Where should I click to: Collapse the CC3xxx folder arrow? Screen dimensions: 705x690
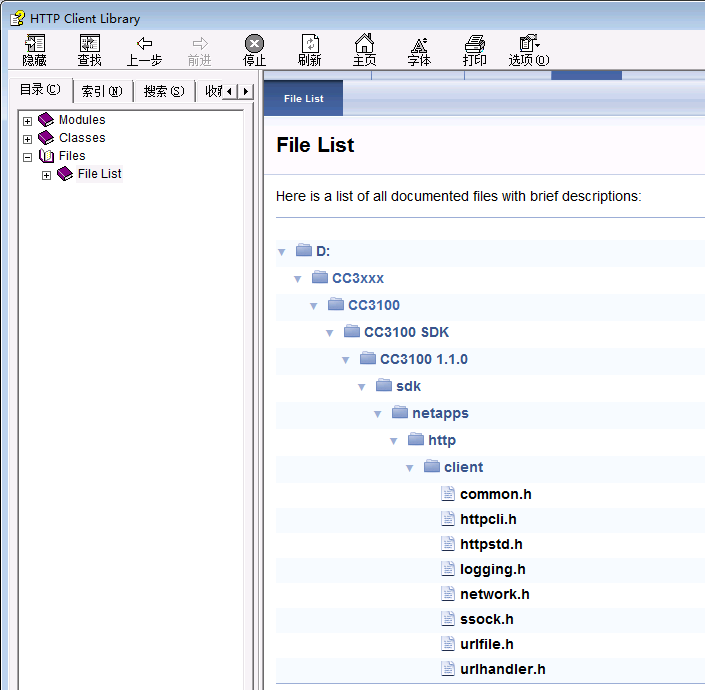click(298, 279)
